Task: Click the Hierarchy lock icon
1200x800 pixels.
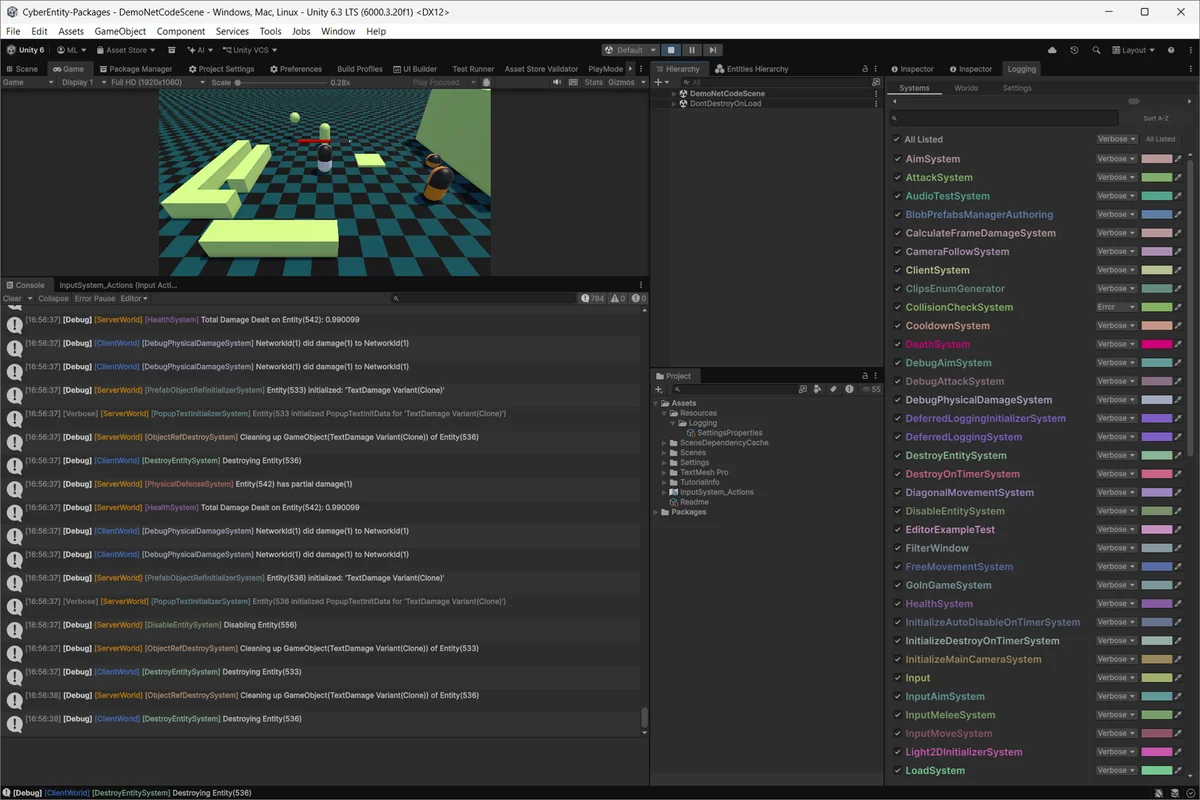Action: [865, 69]
